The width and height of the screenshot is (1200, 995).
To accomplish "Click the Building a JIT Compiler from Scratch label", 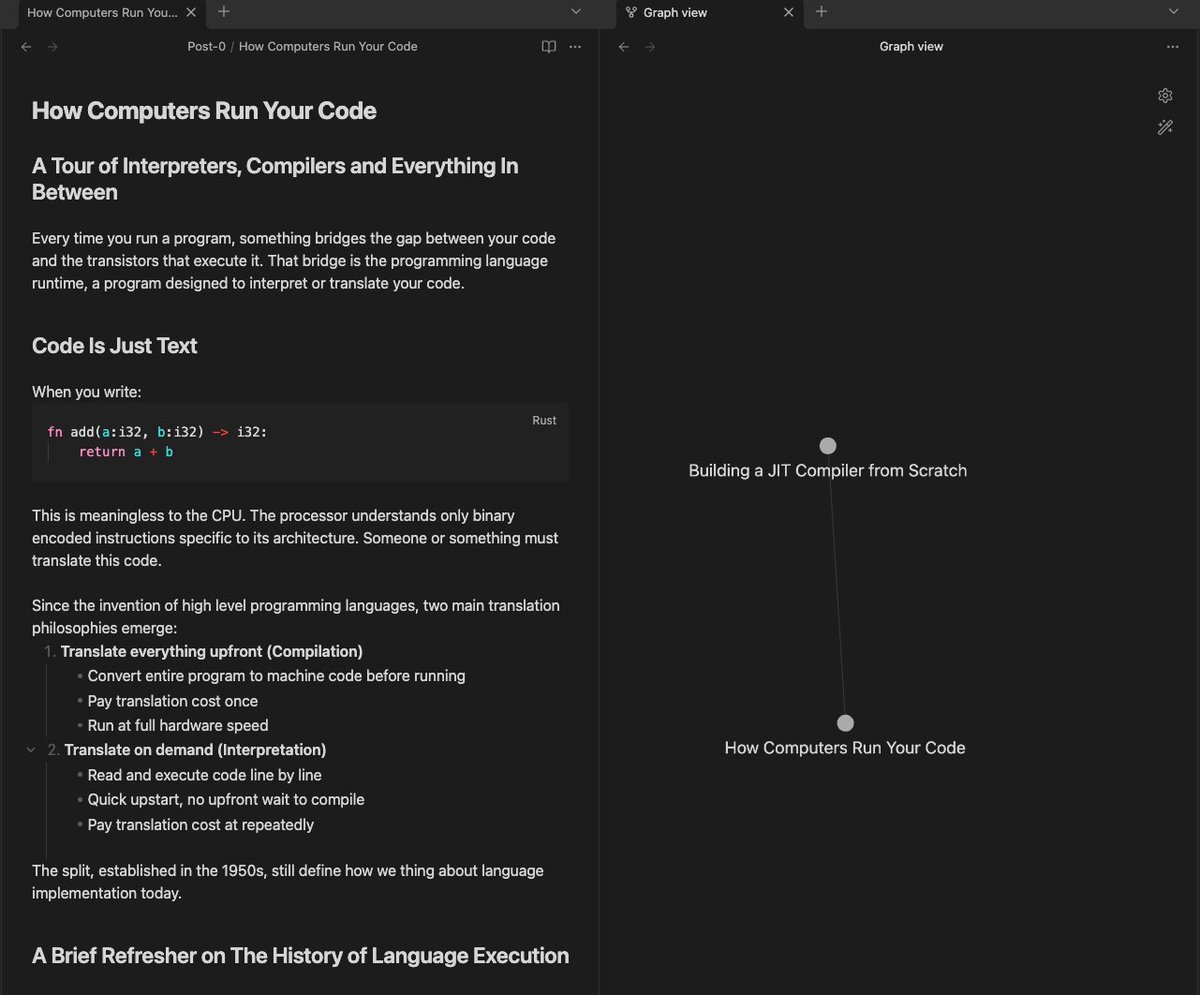I will [828, 470].
